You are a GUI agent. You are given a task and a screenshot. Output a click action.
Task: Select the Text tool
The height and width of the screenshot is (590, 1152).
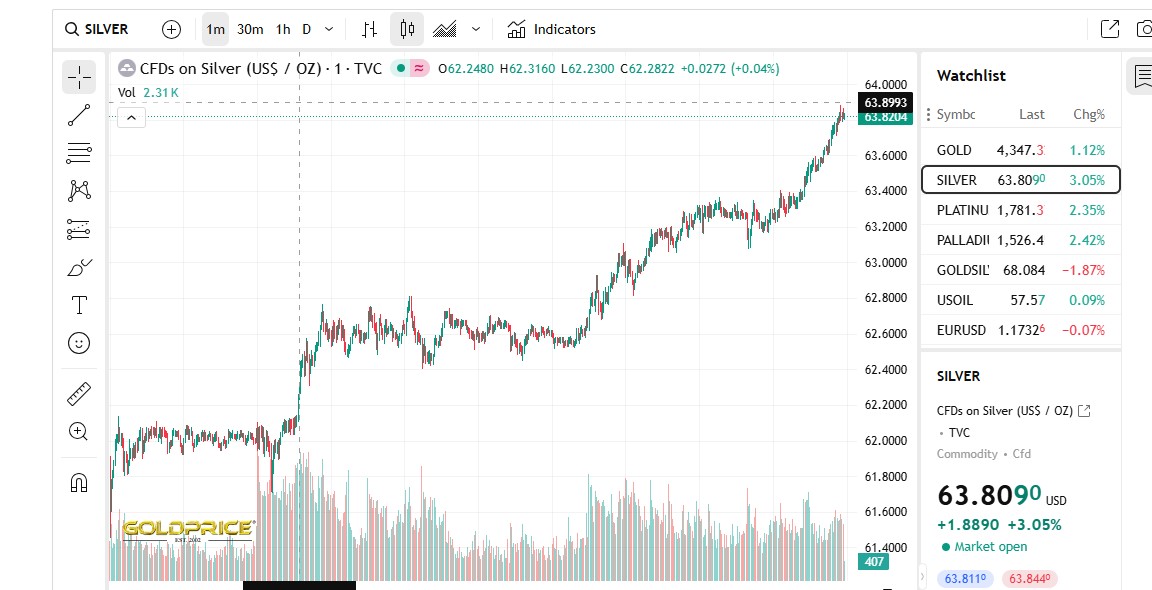79,305
